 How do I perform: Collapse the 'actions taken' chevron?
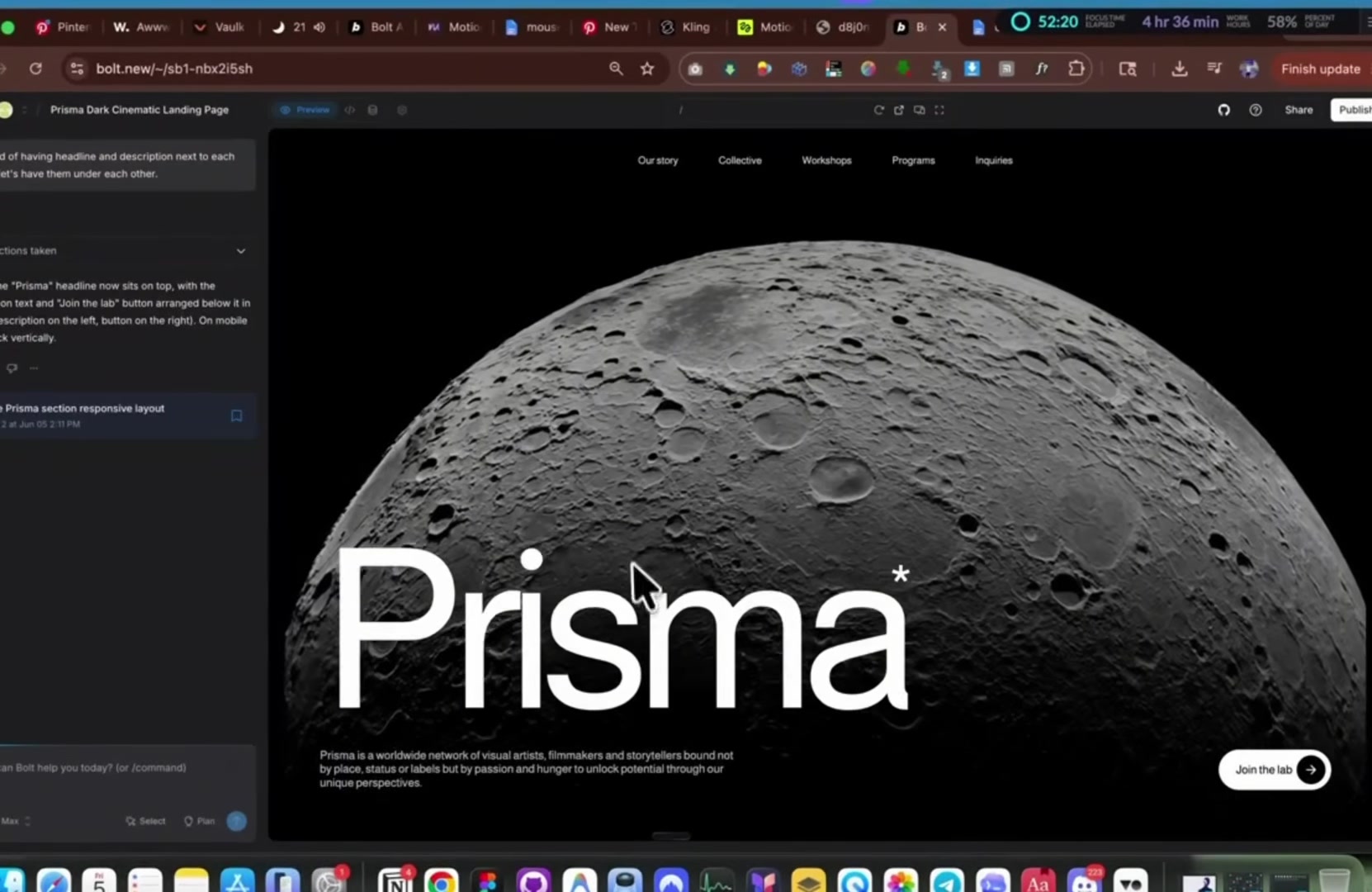click(x=241, y=251)
